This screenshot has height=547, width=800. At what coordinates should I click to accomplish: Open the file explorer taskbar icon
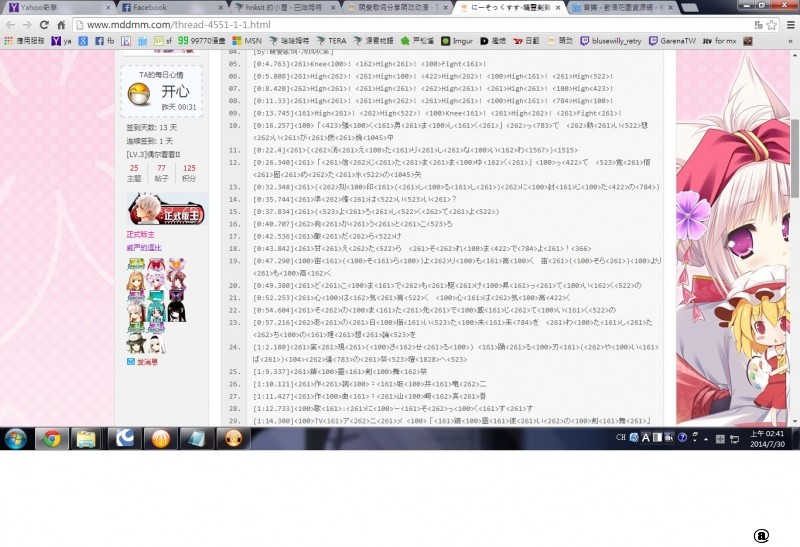click(x=86, y=439)
